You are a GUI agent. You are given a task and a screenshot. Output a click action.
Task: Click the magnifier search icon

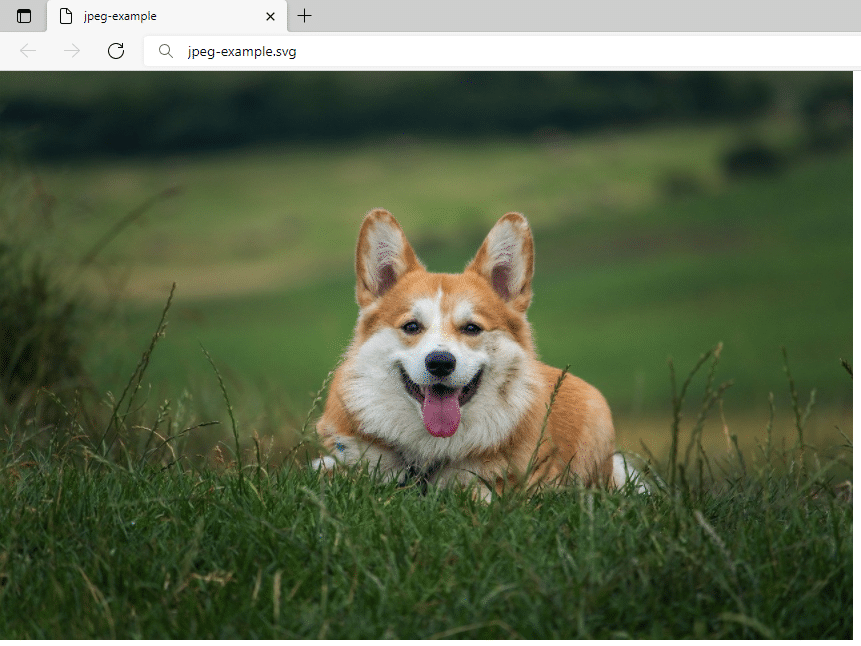165,50
